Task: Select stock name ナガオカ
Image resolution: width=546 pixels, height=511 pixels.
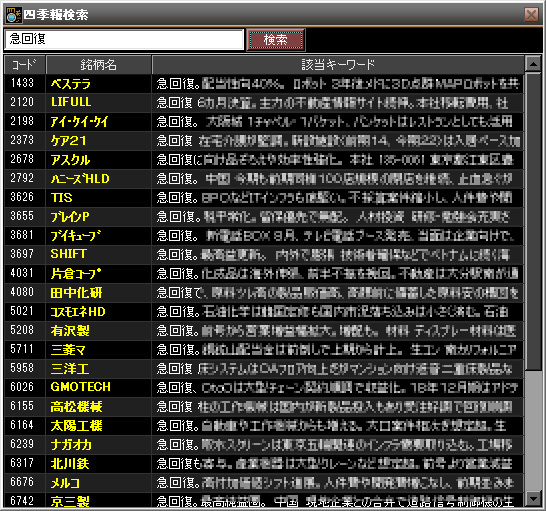Action: point(71,444)
